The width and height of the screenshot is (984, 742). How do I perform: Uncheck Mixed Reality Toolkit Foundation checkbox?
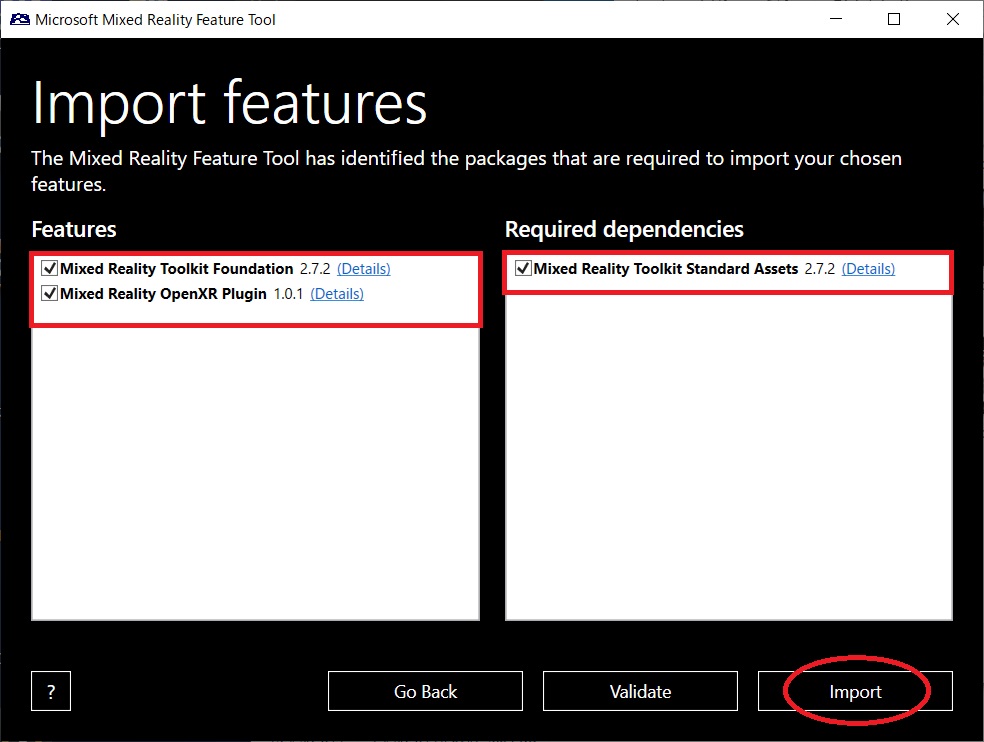50,268
